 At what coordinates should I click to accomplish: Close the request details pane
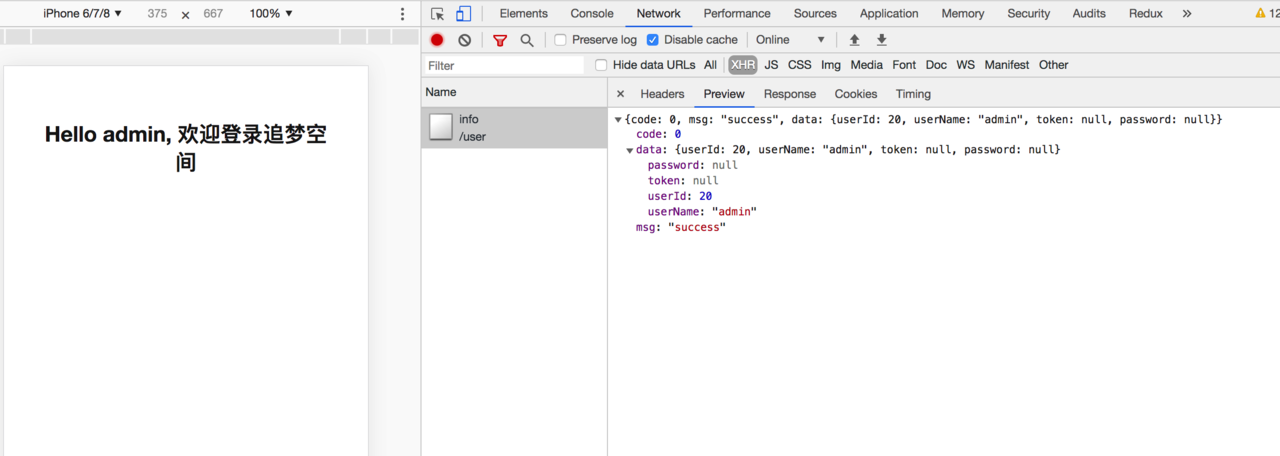point(620,94)
